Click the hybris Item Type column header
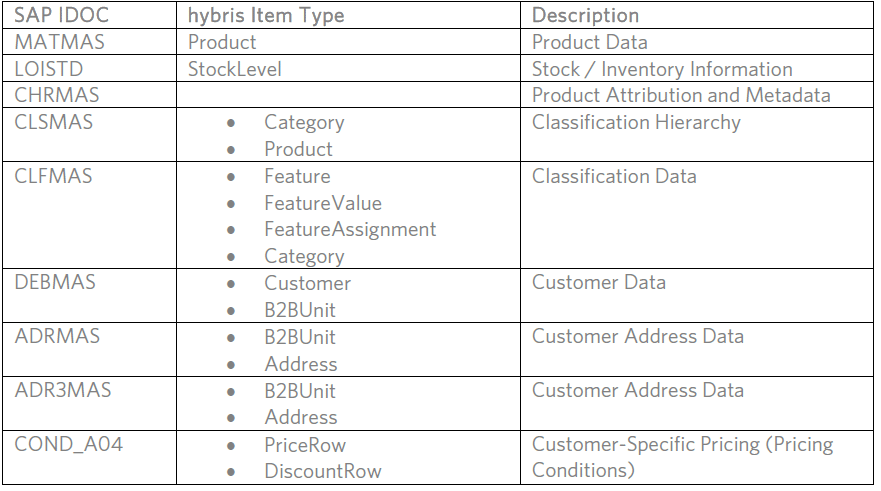 pos(266,16)
